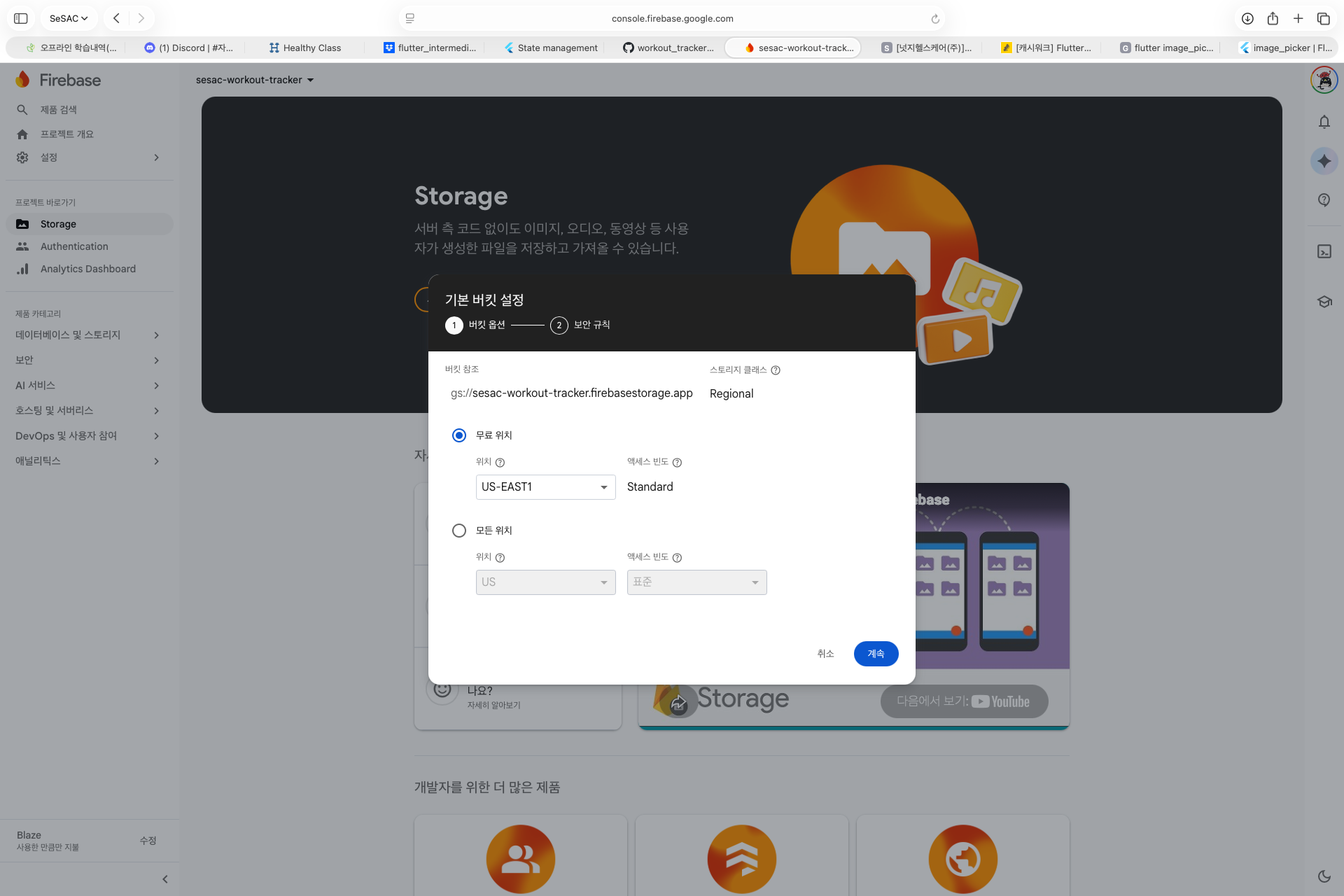Click help icon beside all-locations location label
Screen dimensions: 1344x896
coord(500,558)
